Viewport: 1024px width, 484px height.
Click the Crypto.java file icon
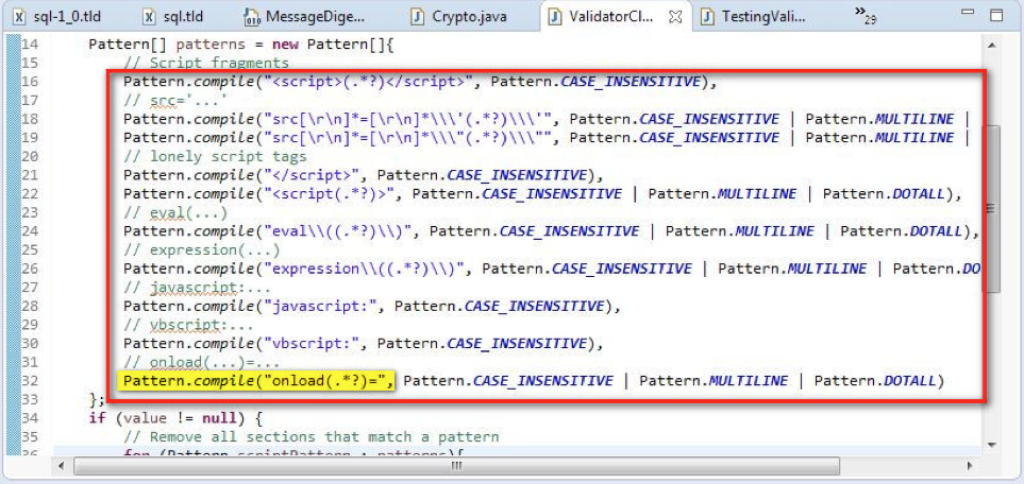click(x=417, y=16)
